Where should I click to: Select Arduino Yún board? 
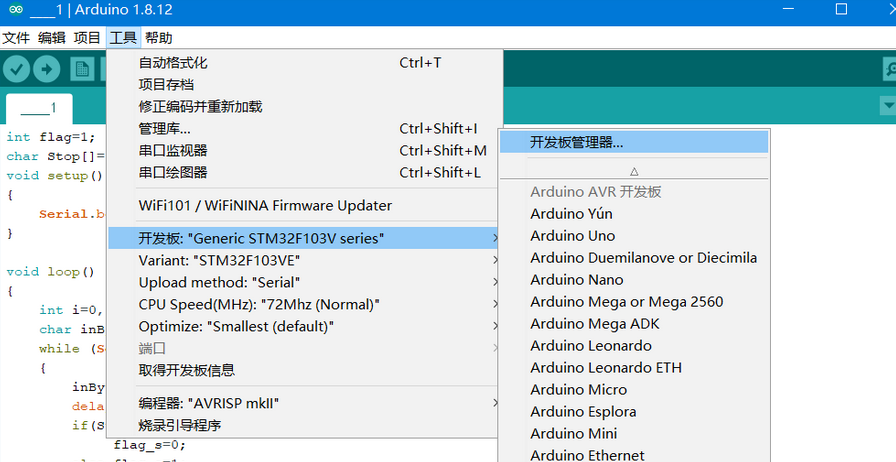[634, 214]
